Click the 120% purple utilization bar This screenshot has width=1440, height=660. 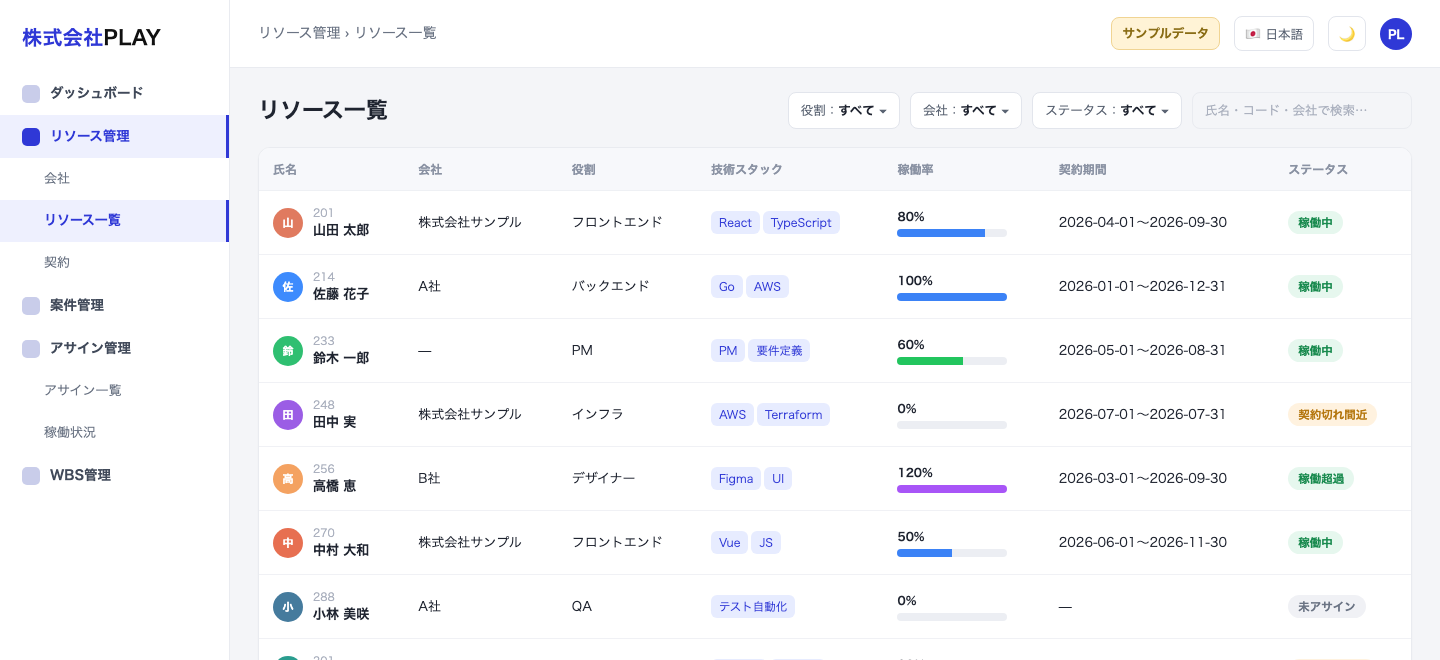coord(952,489)
